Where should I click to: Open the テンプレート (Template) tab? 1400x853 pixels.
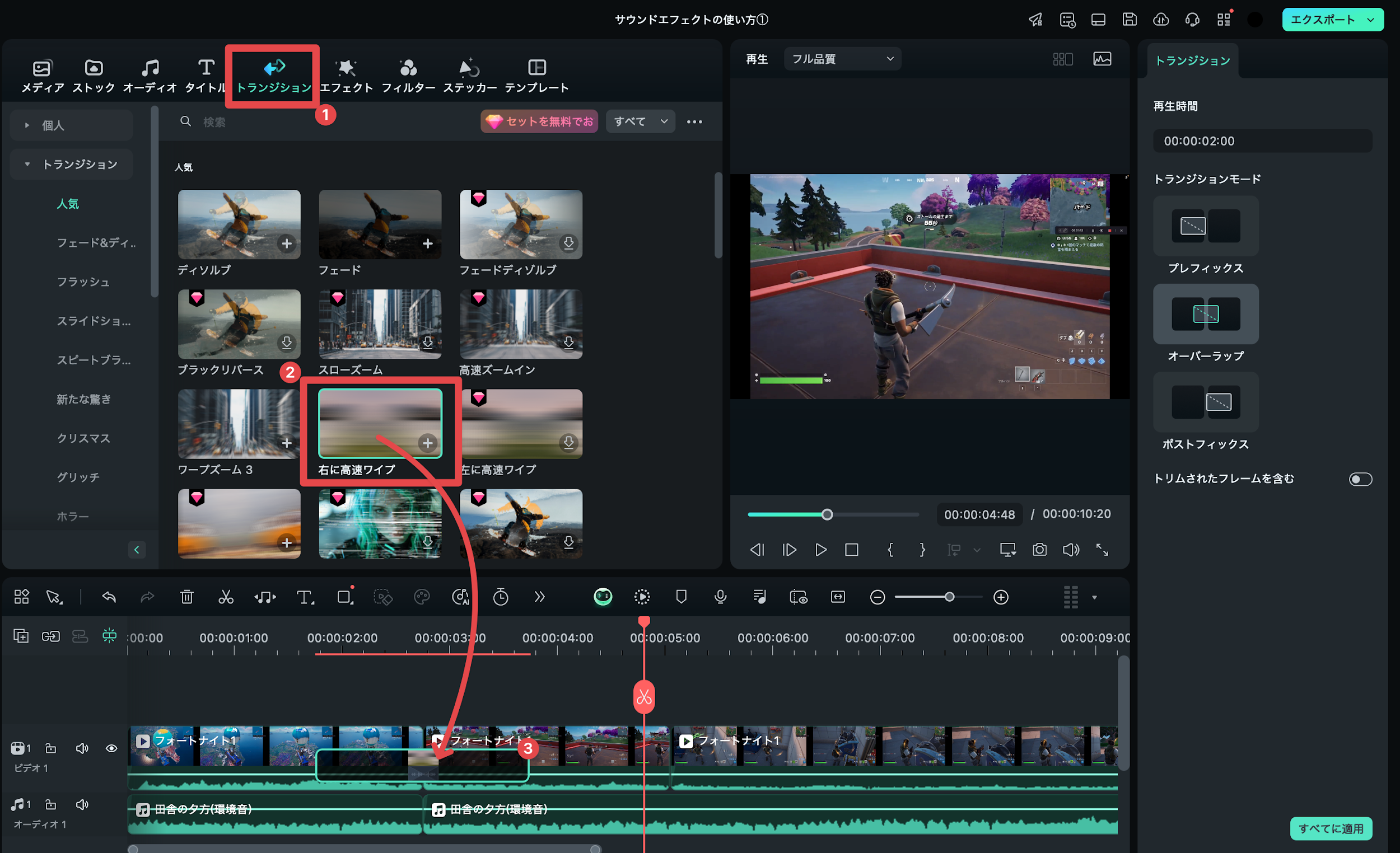coord(536,76)
